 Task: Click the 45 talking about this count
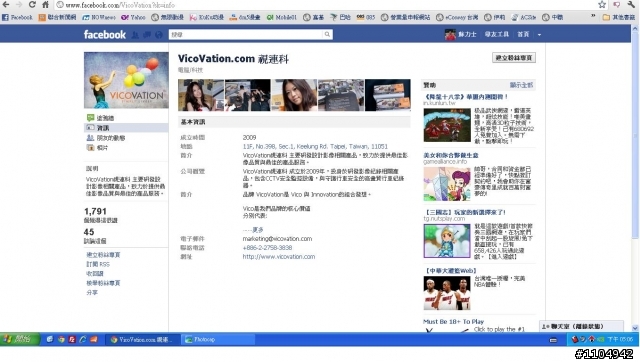[x=89, y=232]
